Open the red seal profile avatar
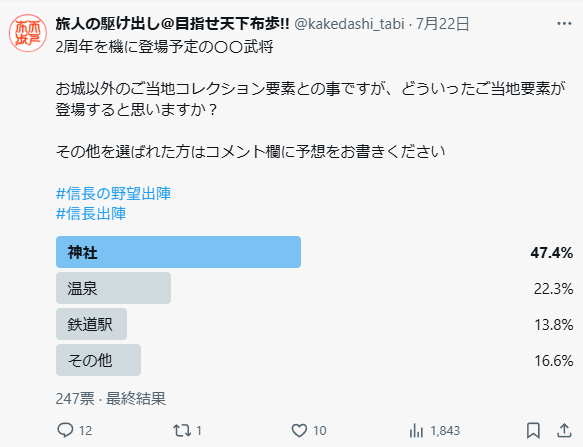The image size is (583, 447). coord(28,33)
